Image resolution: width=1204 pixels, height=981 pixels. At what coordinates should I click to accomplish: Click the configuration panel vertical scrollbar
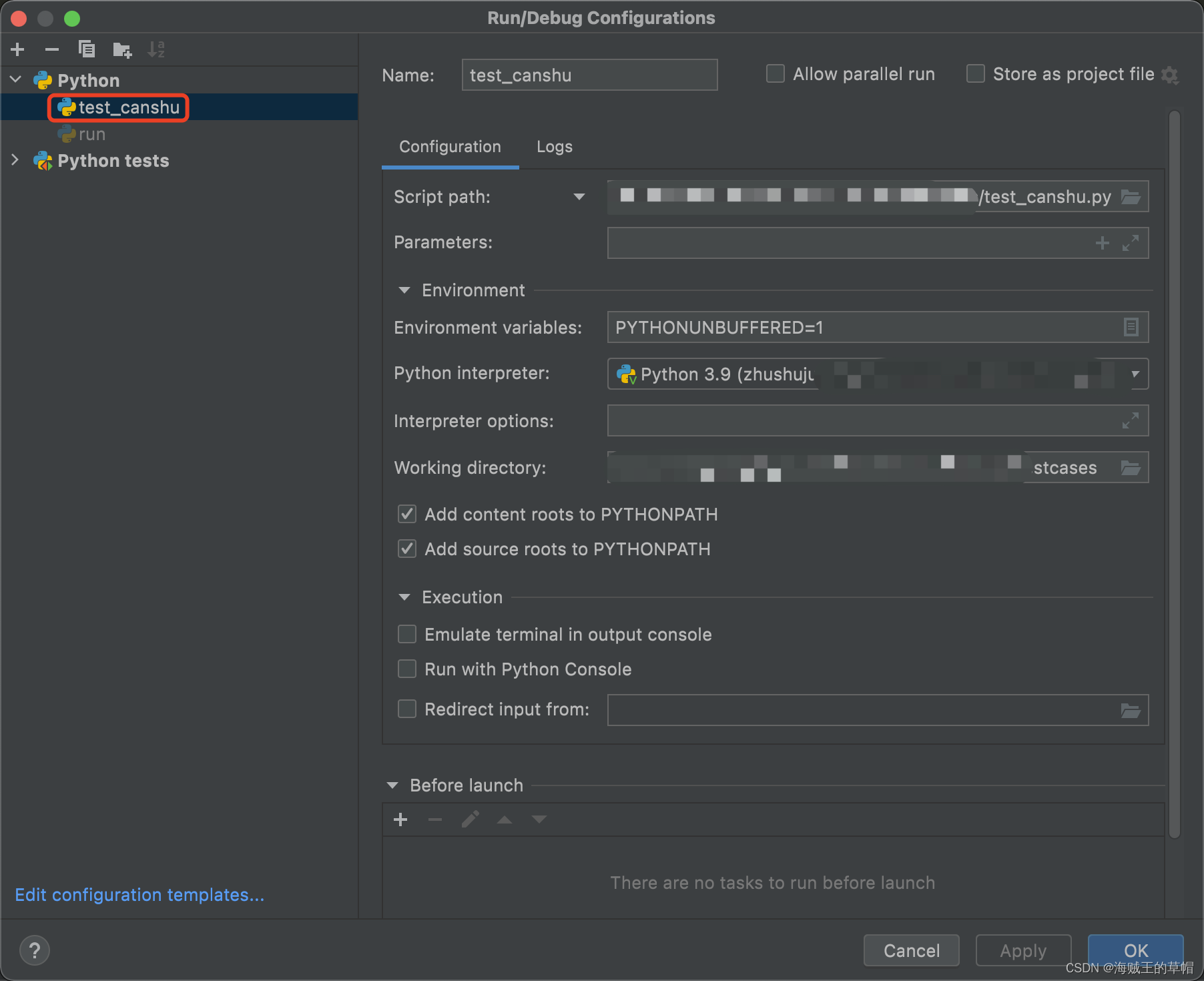1175,474
